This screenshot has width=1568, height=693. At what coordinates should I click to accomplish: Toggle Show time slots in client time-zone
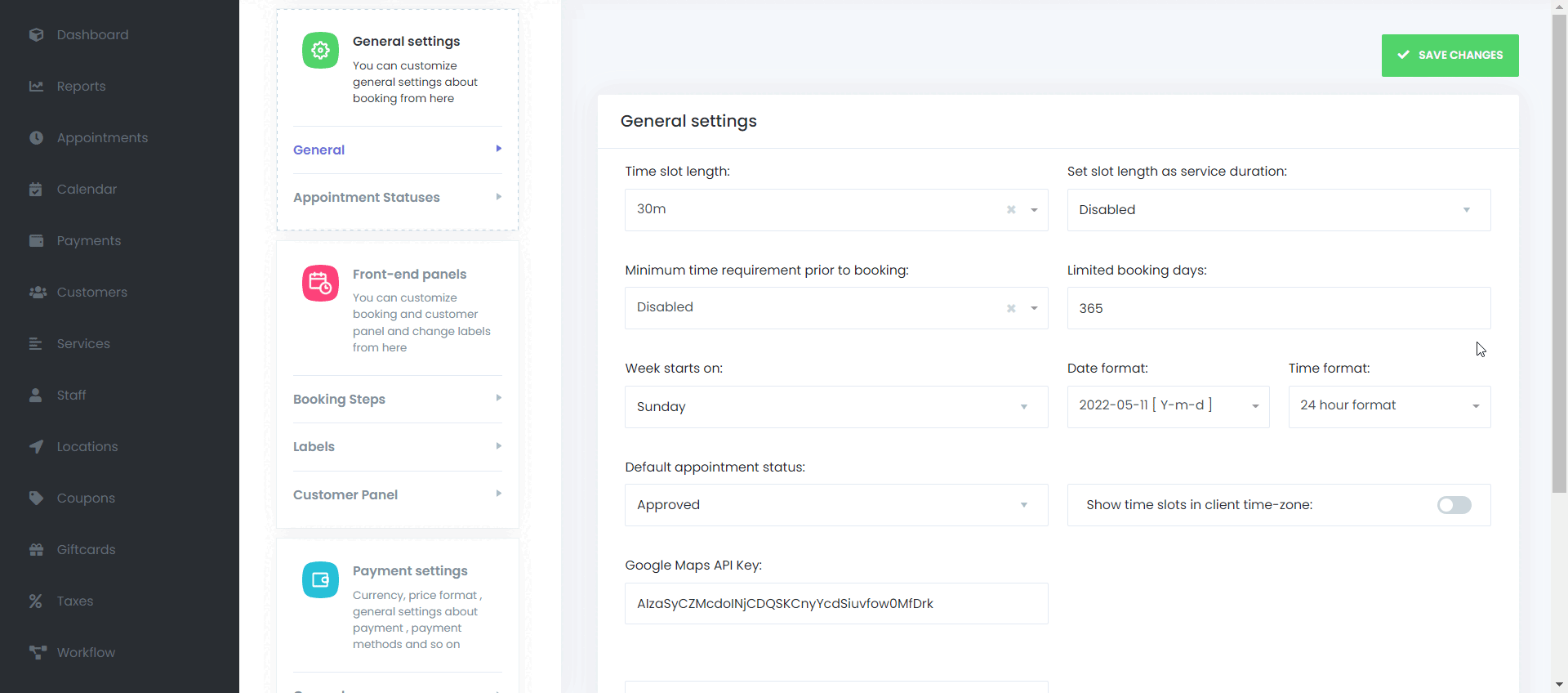point(1454,505)
